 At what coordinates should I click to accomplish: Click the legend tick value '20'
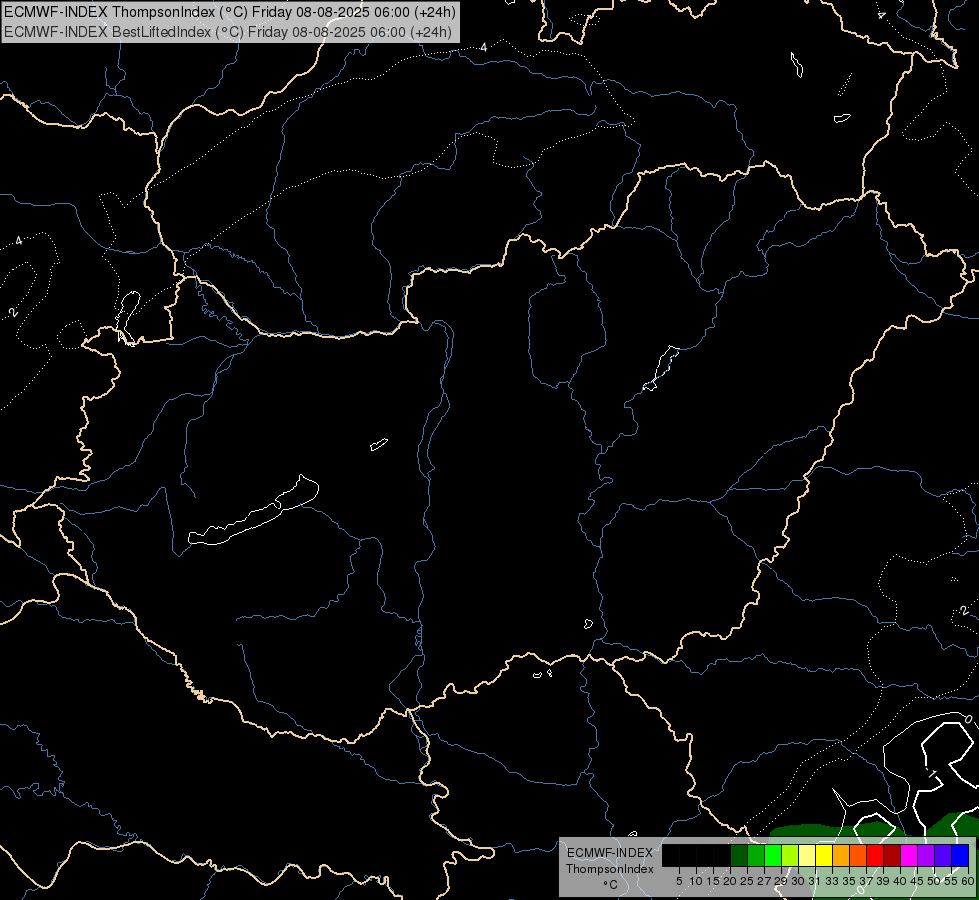[x=730, y=881]
